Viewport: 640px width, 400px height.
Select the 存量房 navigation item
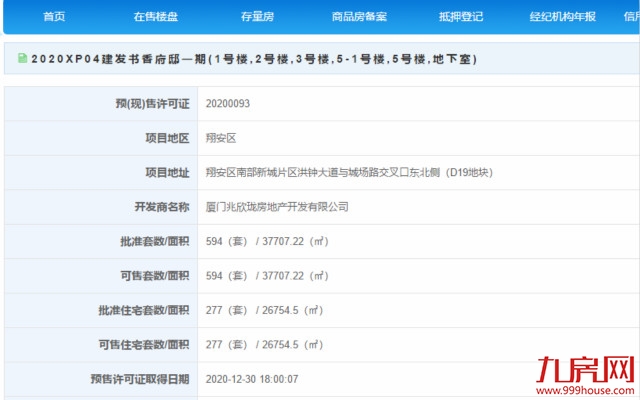click(x=257, y=16)
